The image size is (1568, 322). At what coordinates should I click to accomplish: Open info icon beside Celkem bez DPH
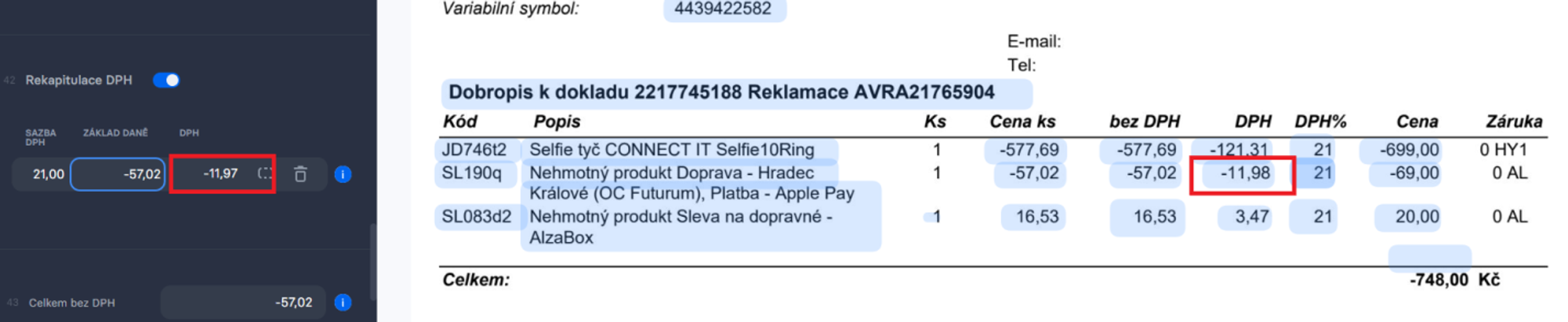(x=343, y=302)
